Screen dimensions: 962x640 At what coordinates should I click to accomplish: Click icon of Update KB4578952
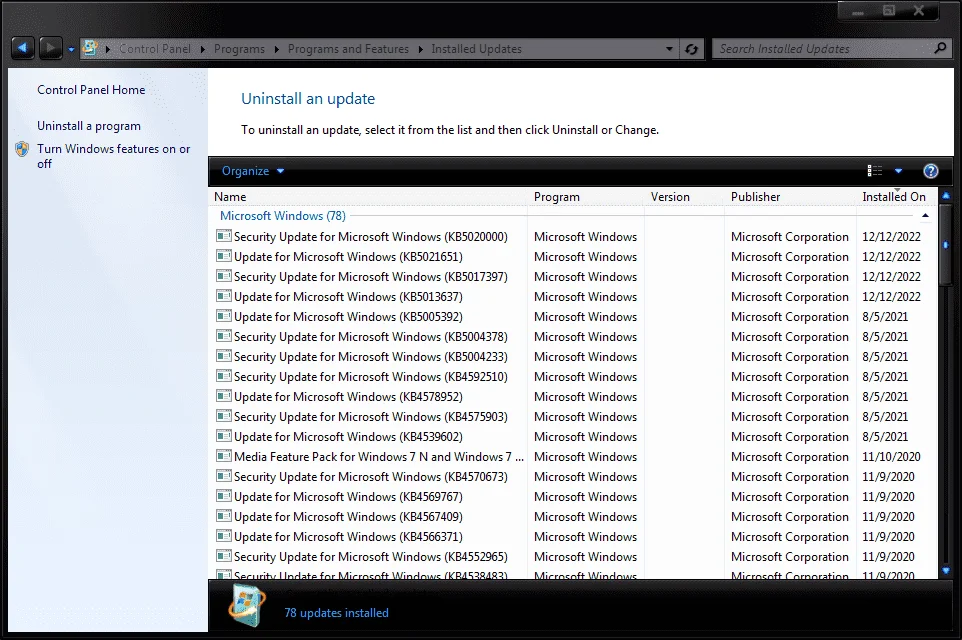point(224,396)
